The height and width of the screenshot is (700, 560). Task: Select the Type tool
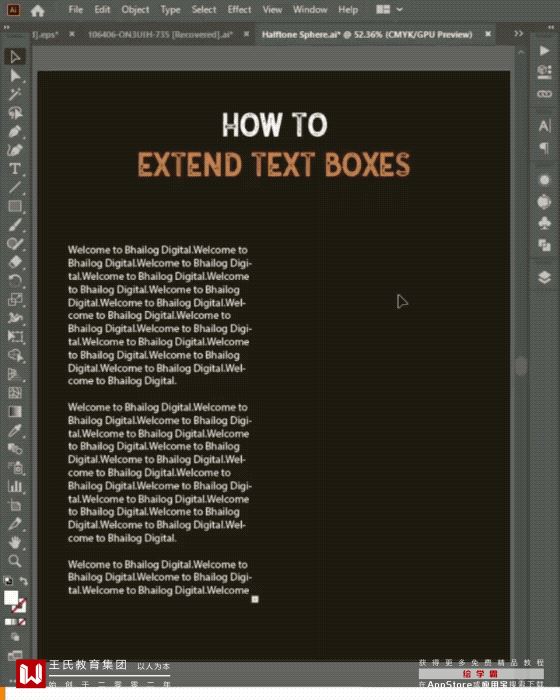point(15,169)
